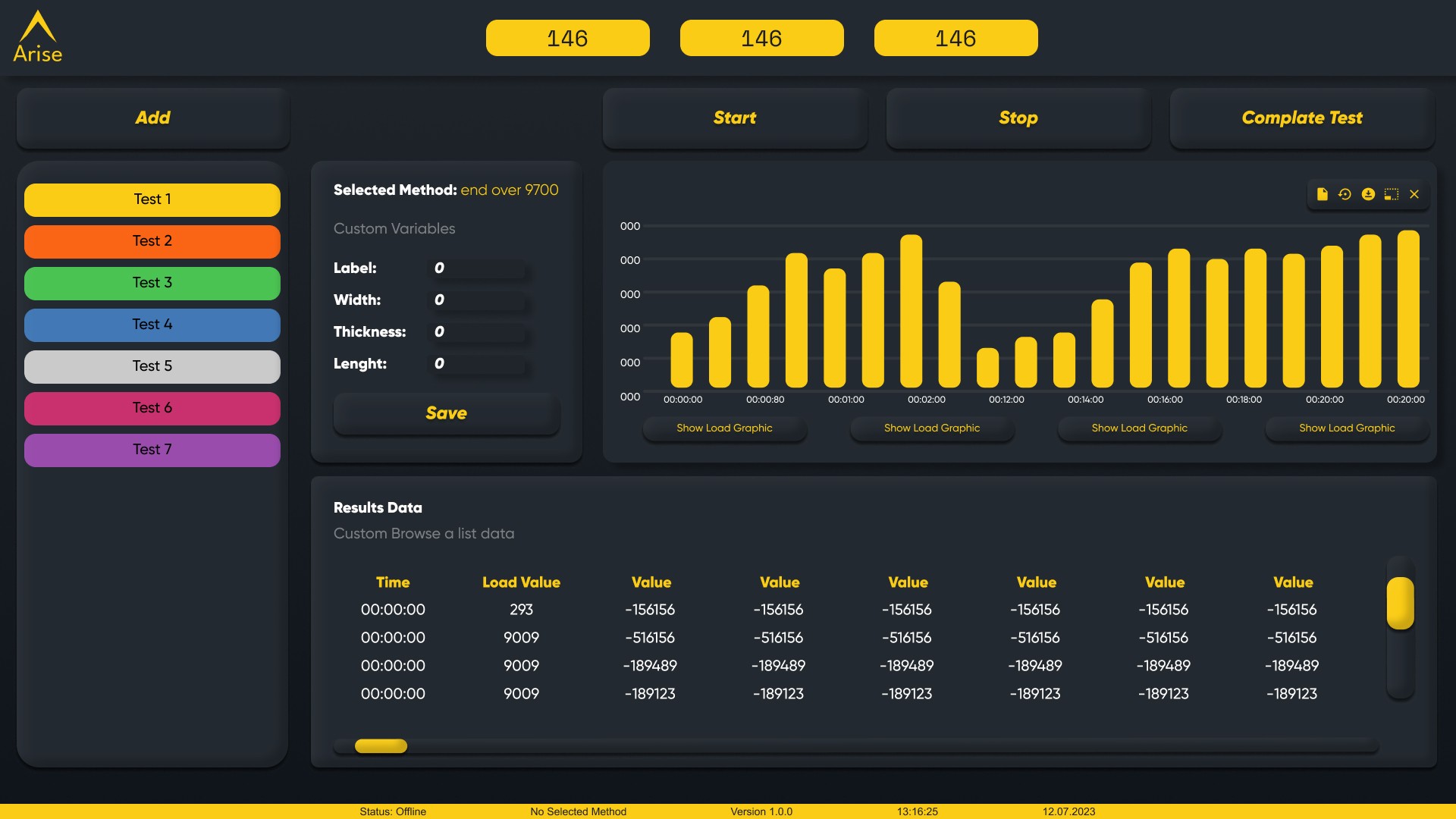Click the Thickness input field

(479, 332)
